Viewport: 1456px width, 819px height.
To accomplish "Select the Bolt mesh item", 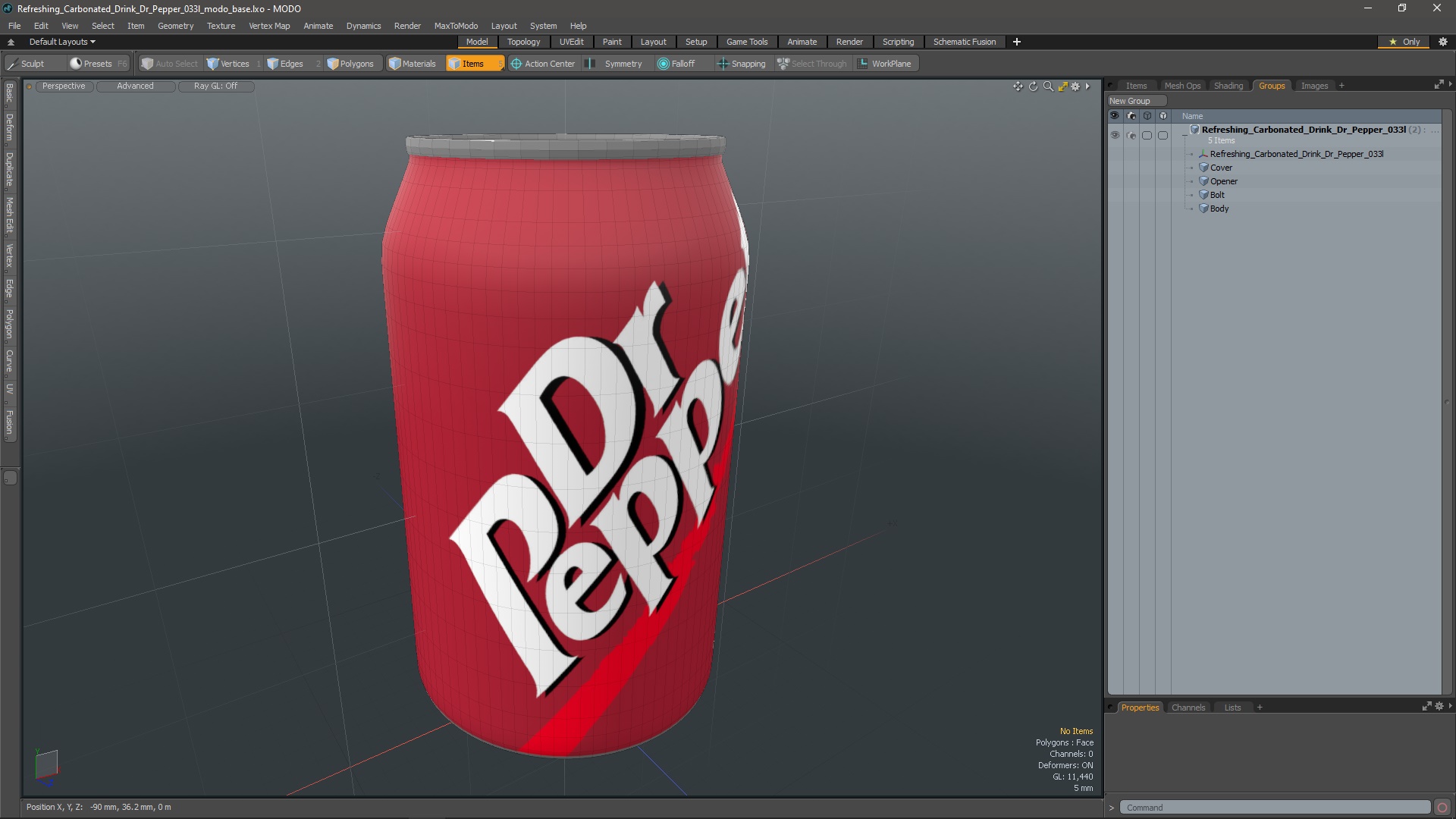I will point(1217,195).
